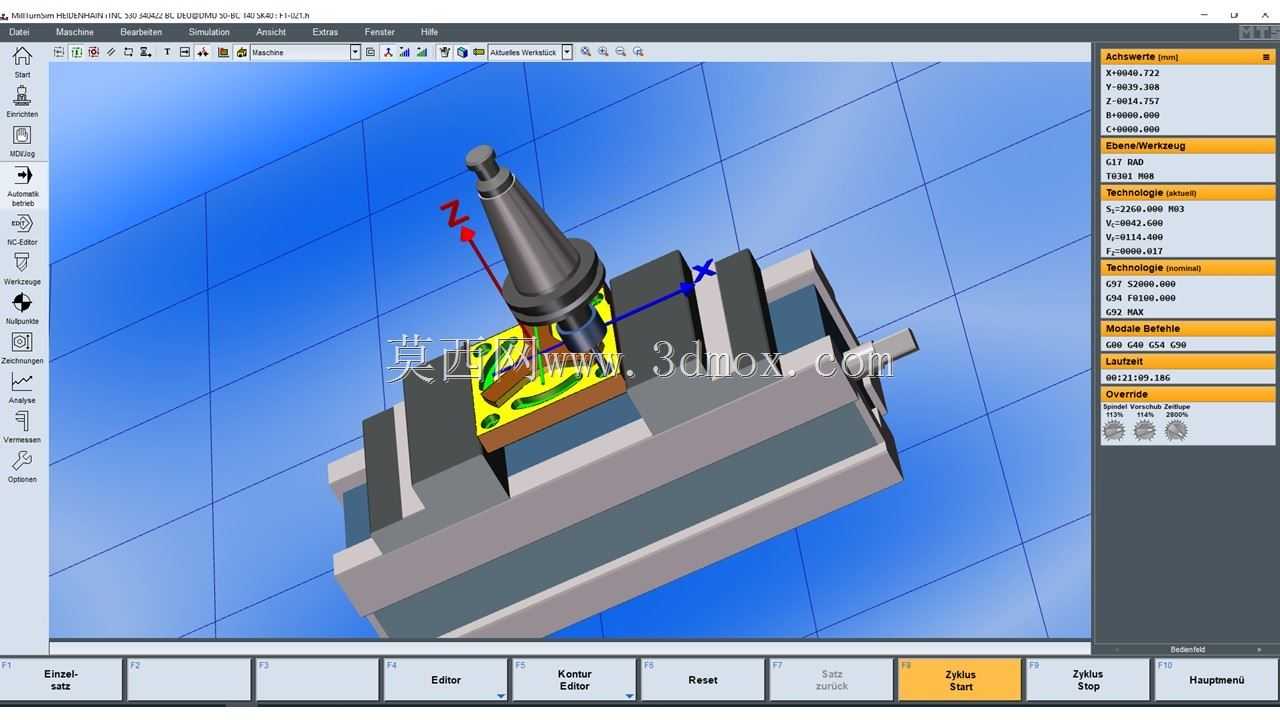Click the machine house icon beside Maschine
The width and height of the screenshot is (1280, 720).
(242, 52)
